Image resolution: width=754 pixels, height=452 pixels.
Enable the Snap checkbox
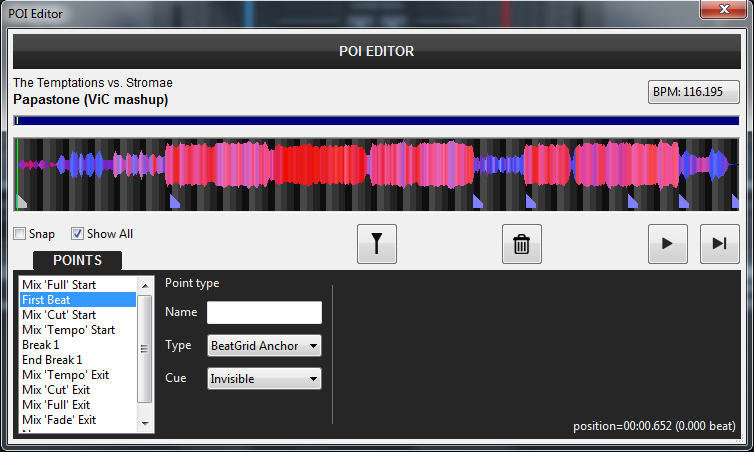(20, 234)
